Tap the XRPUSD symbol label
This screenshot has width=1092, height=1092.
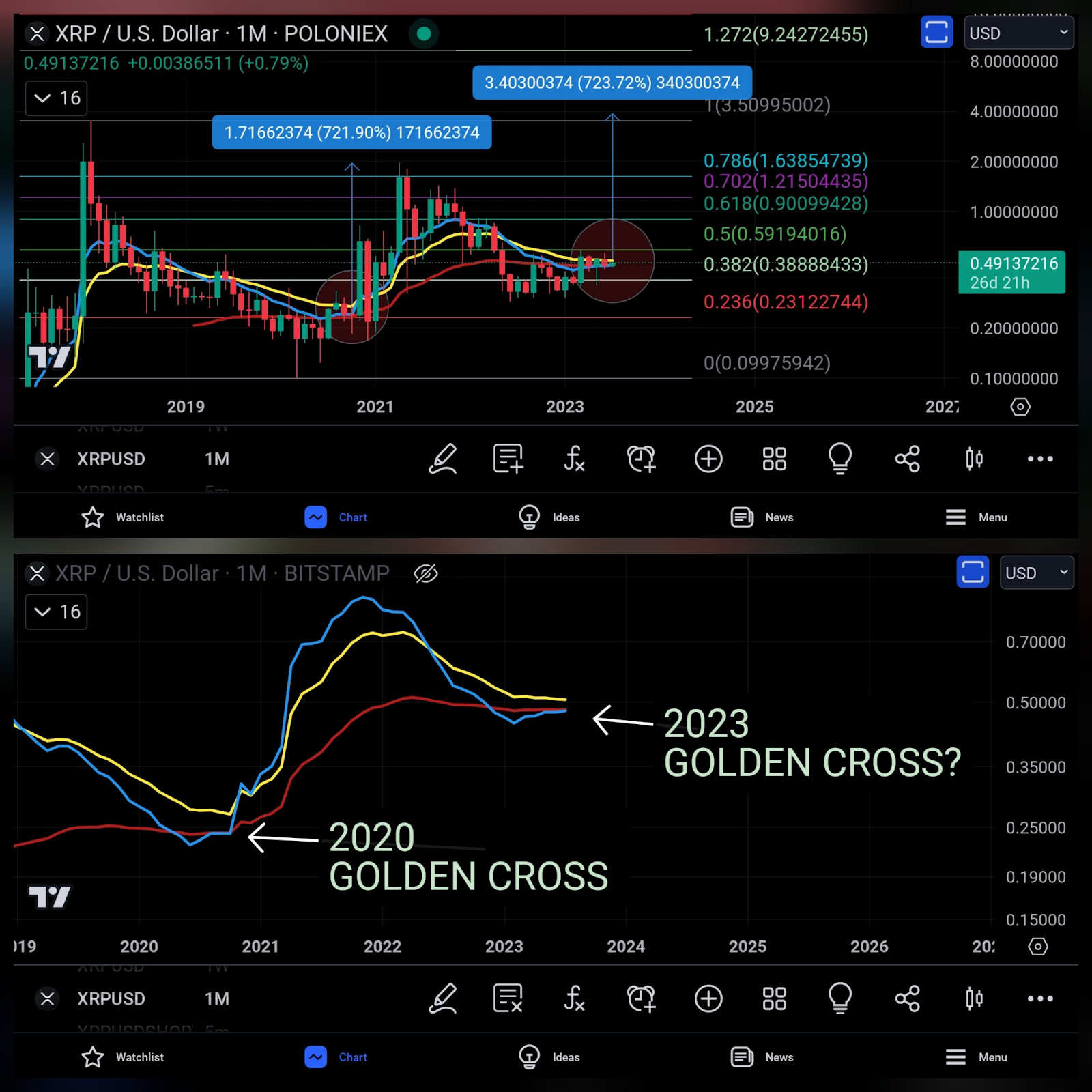click(x=111, y=459)
